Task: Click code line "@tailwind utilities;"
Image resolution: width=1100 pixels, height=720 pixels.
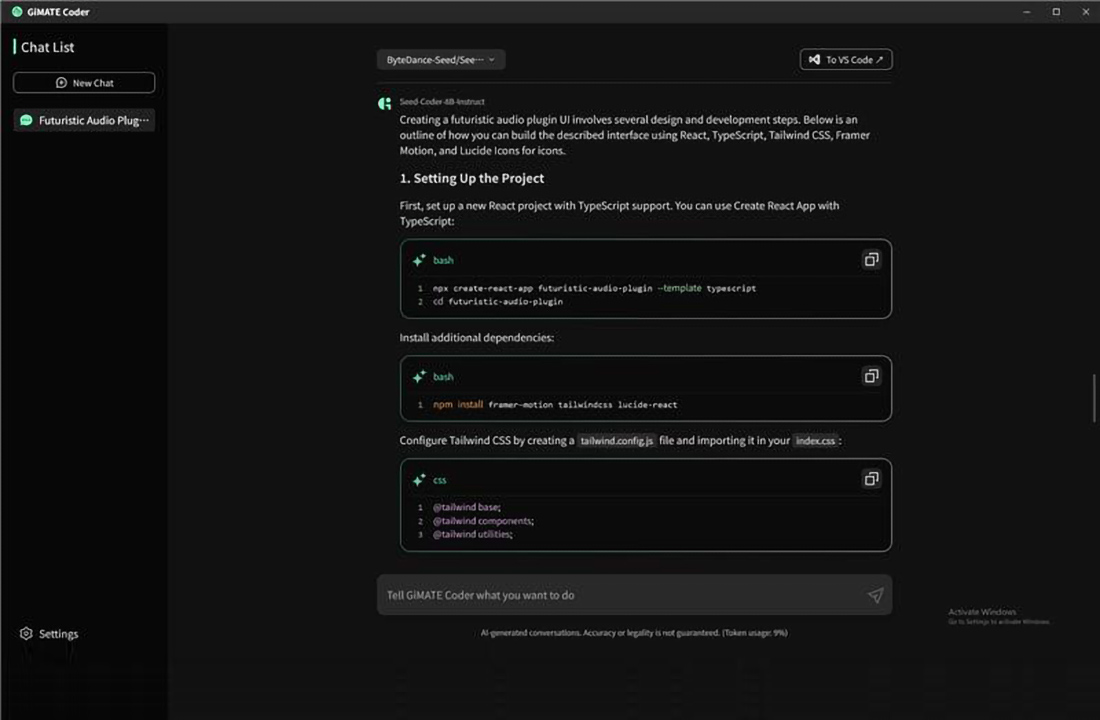Action: tap(472, 534)
